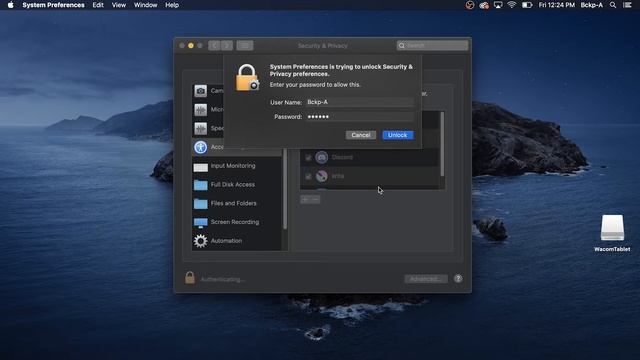640x360 pixels.
Task: Click the Creative Cloud menu bar icon
Action: (484, 5)
